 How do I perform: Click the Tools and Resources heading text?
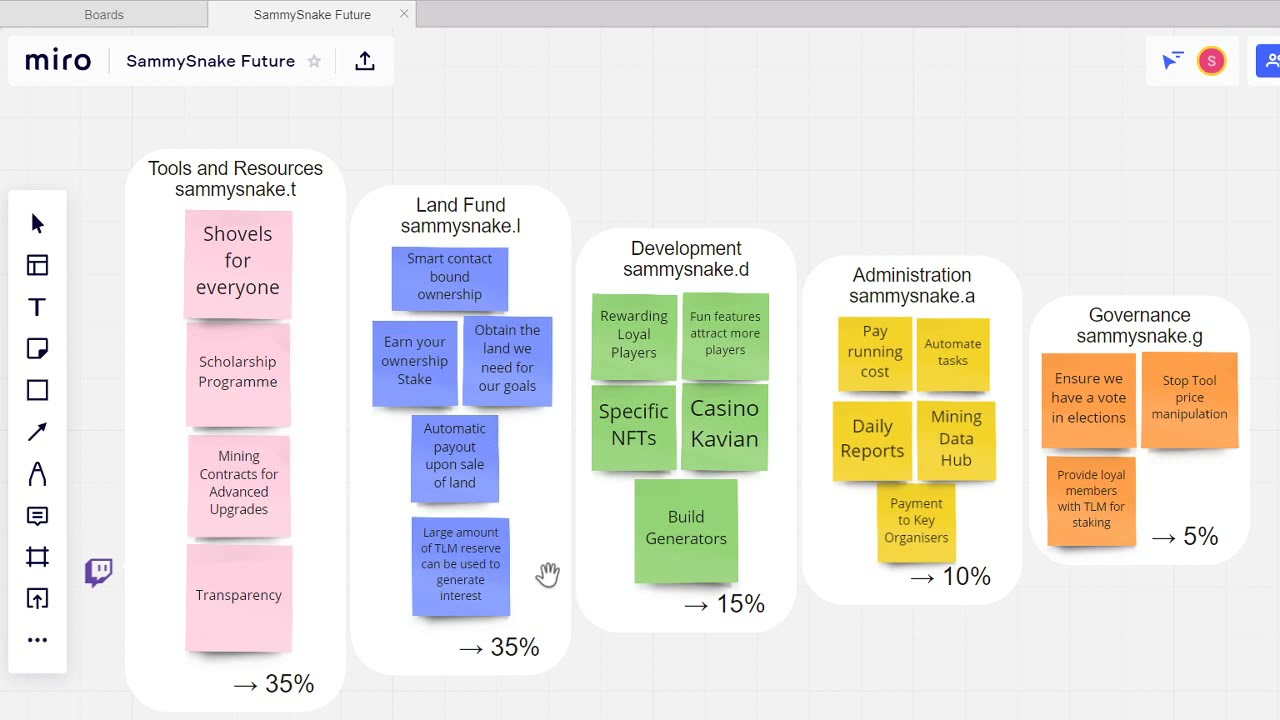pyautogui.click(x=235, y=179)
